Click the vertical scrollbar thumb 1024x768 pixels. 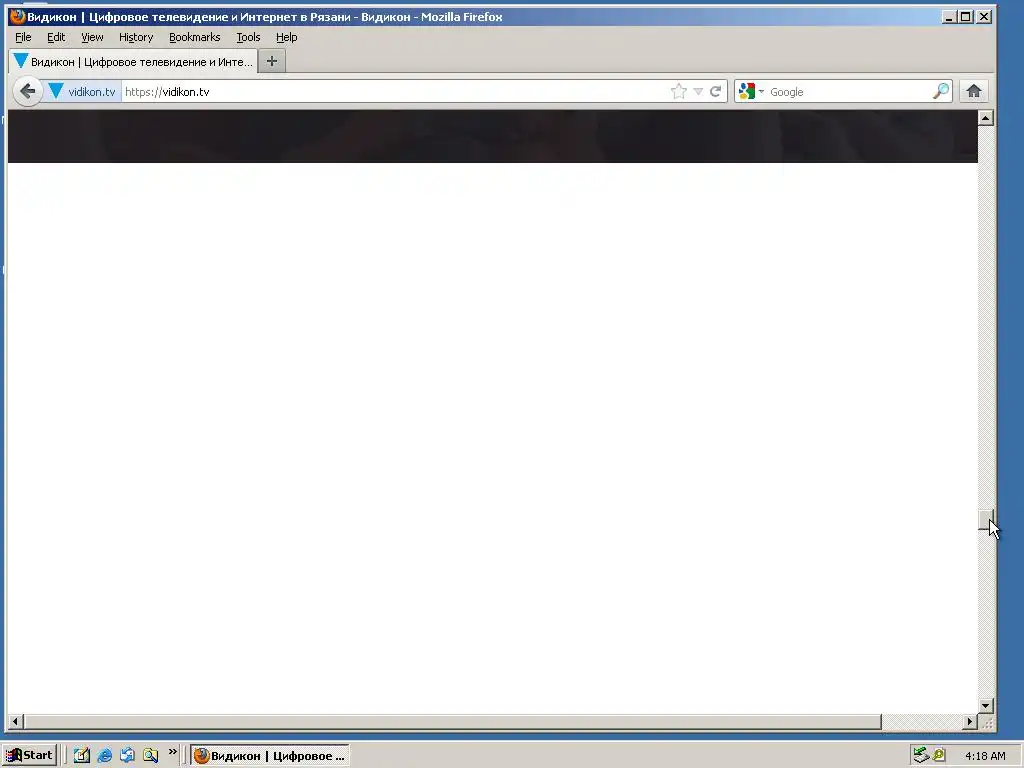(986, 520)
